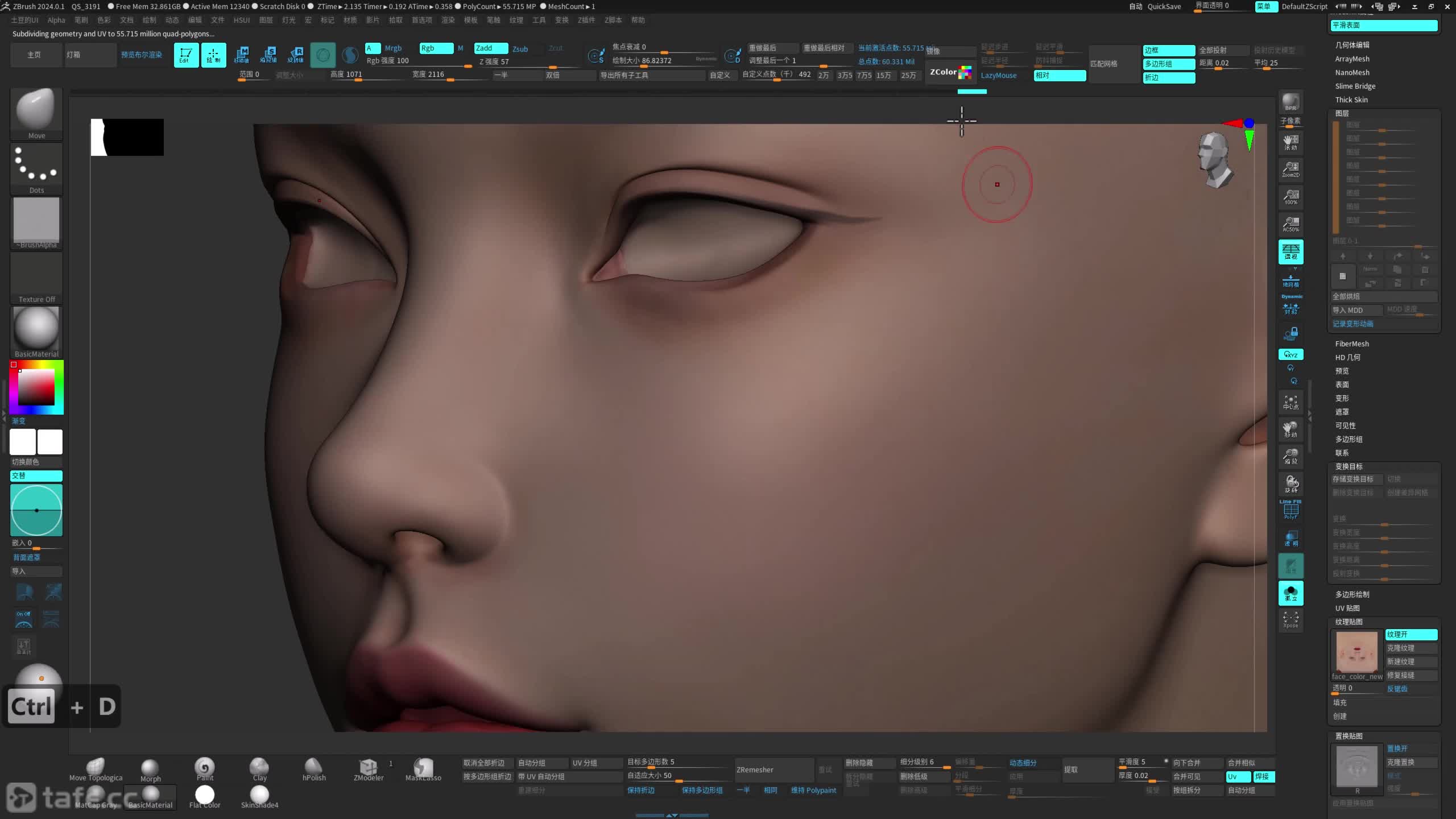Screen dimensions: 1456x819
Task: Click the Xpose icon
Action: (x=1290, y=621)
